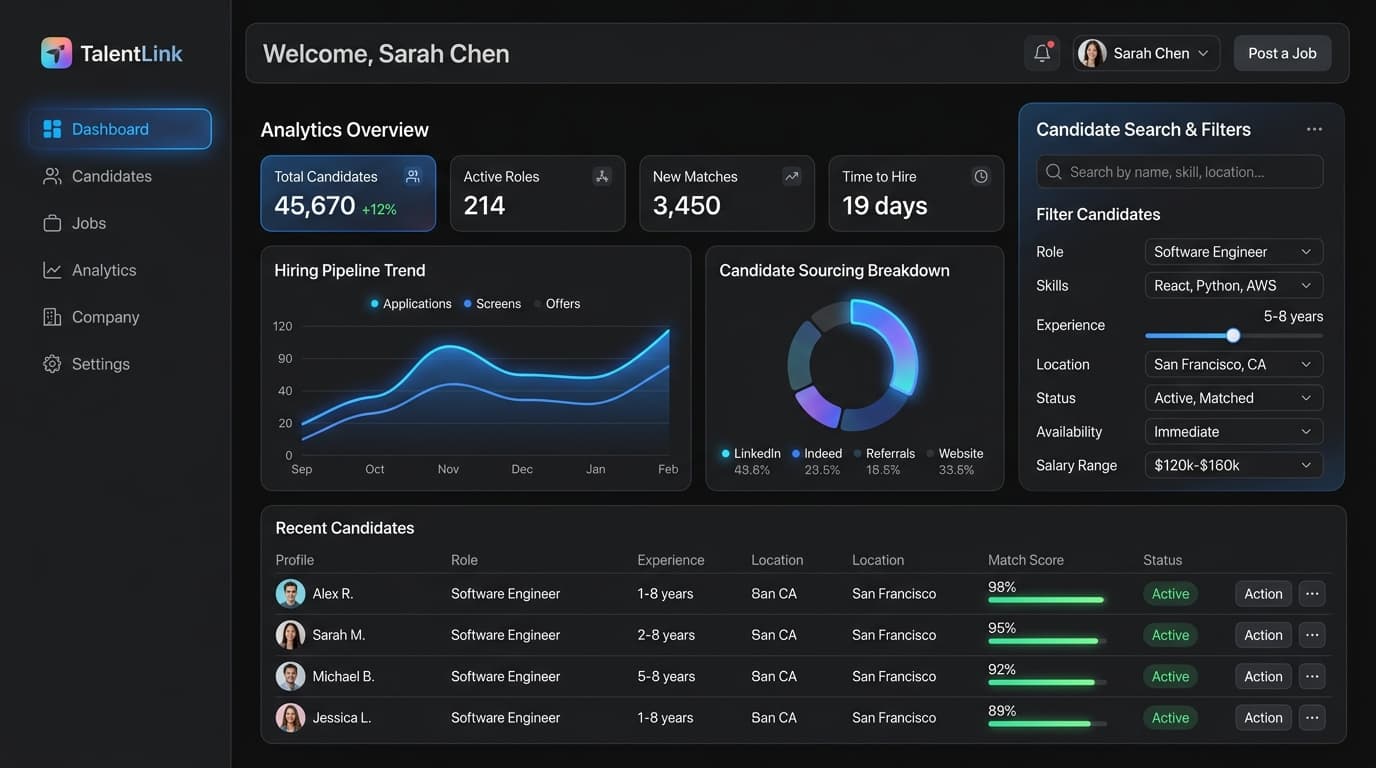
Task: Click the Active Roles card icon
Action: click(602, 176)
